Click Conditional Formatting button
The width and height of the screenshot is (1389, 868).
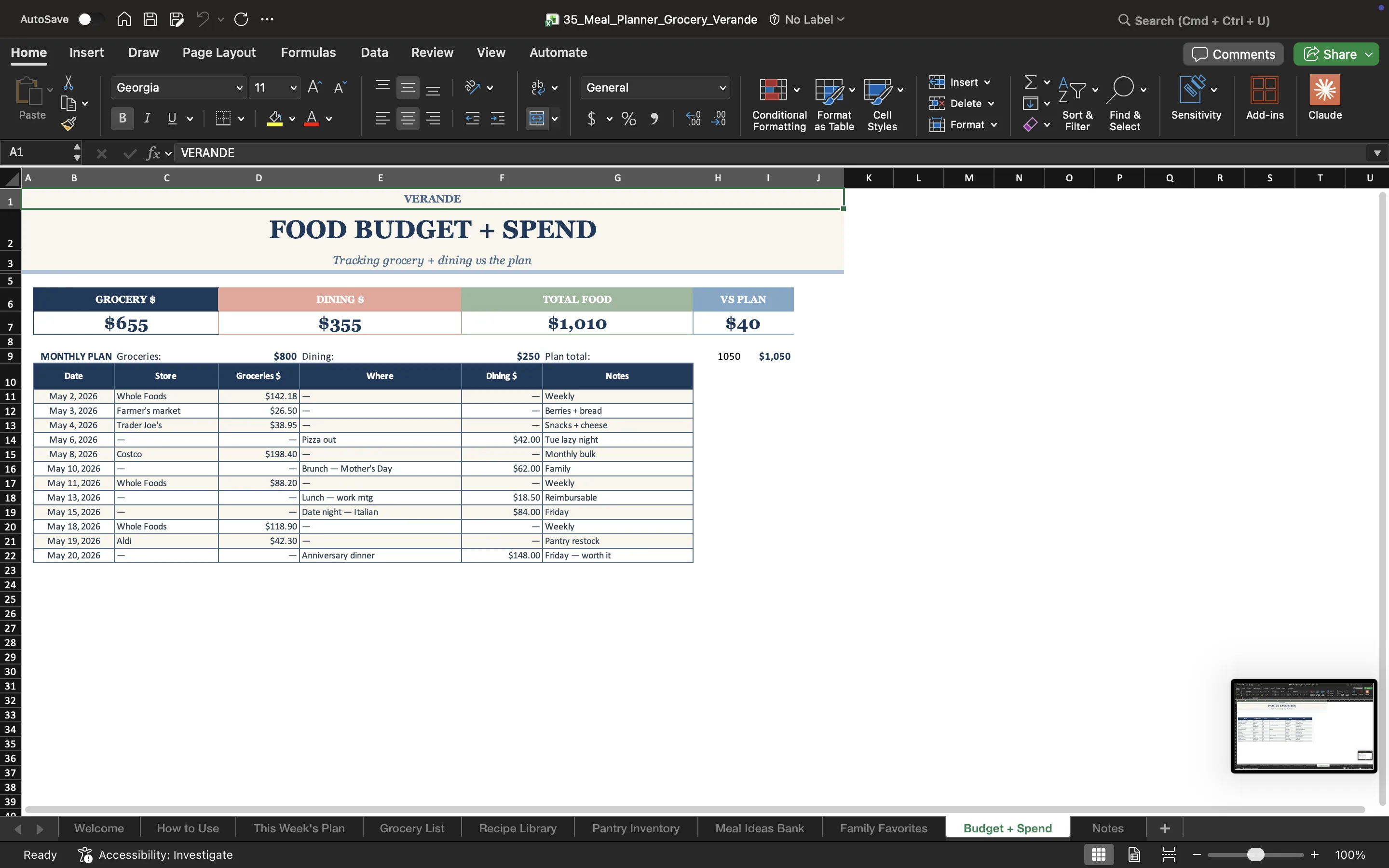779,104
